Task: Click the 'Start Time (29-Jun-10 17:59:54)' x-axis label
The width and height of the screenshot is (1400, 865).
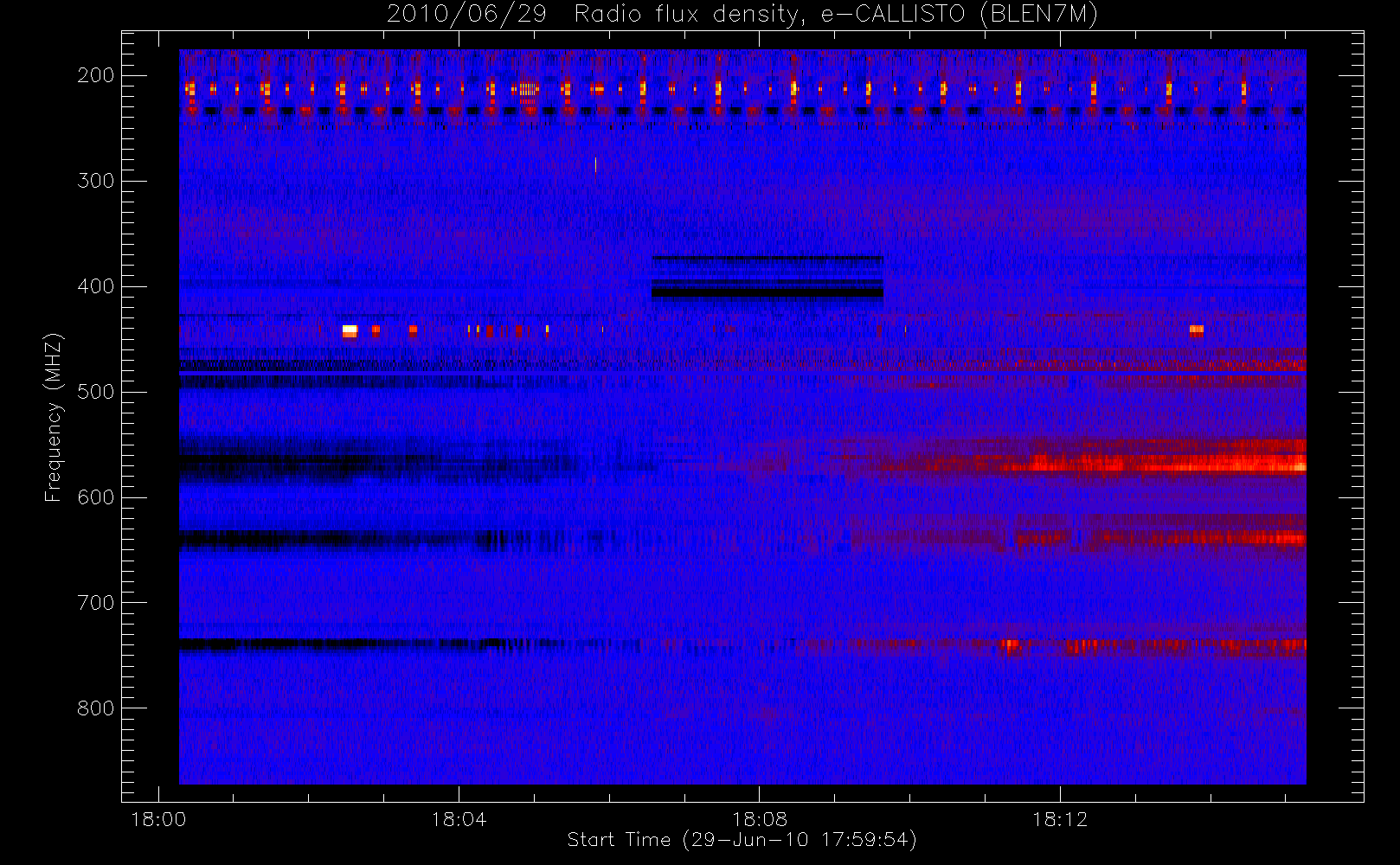Action: [742, 840]
